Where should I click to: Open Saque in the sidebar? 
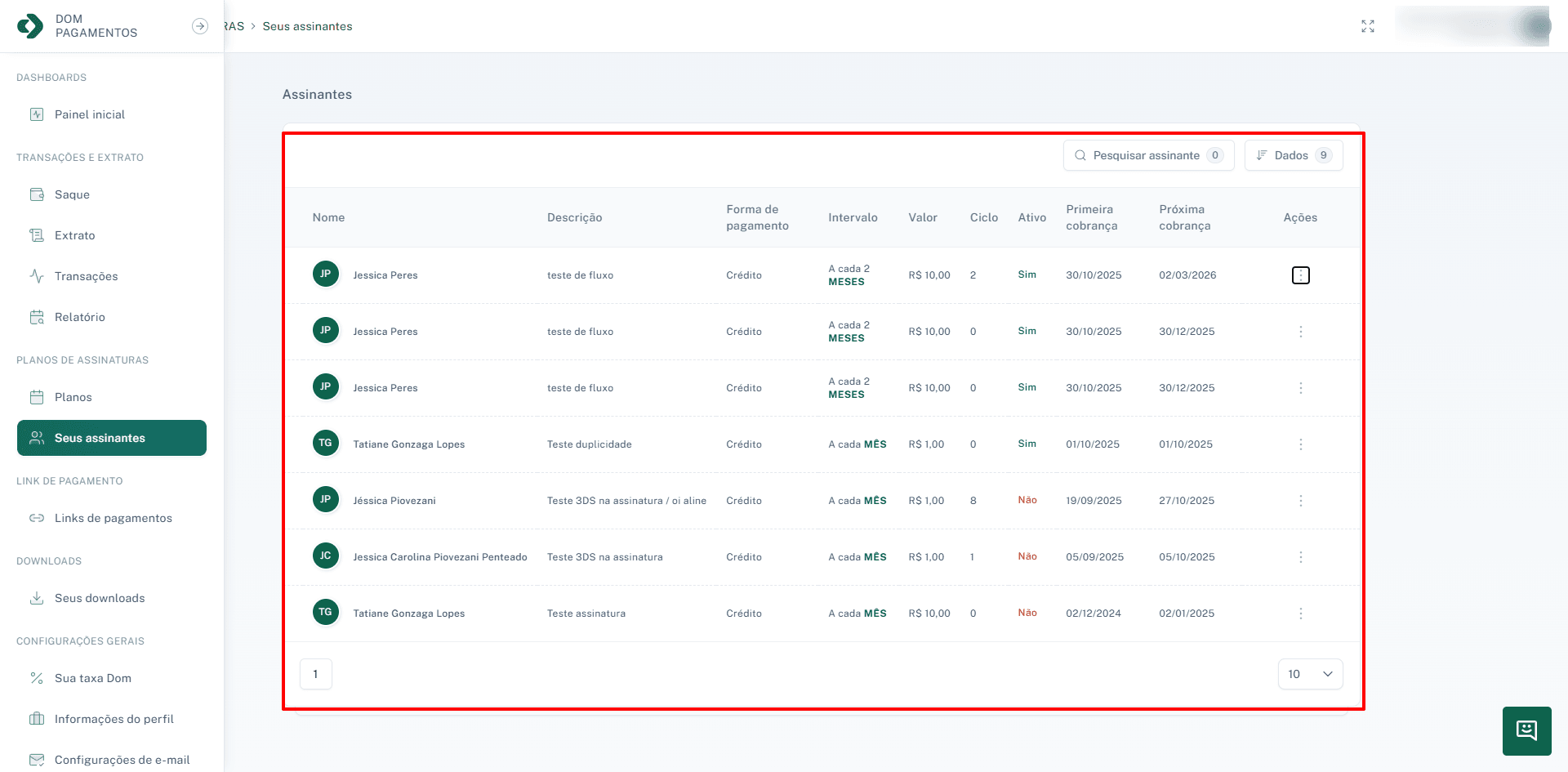pos(72,194)
